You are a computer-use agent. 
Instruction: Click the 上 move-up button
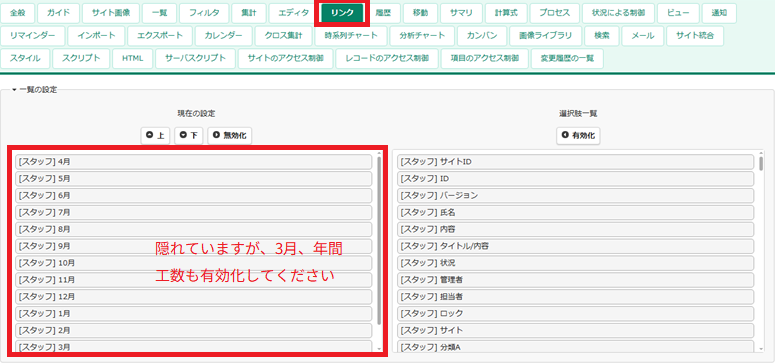click(155, 135)
